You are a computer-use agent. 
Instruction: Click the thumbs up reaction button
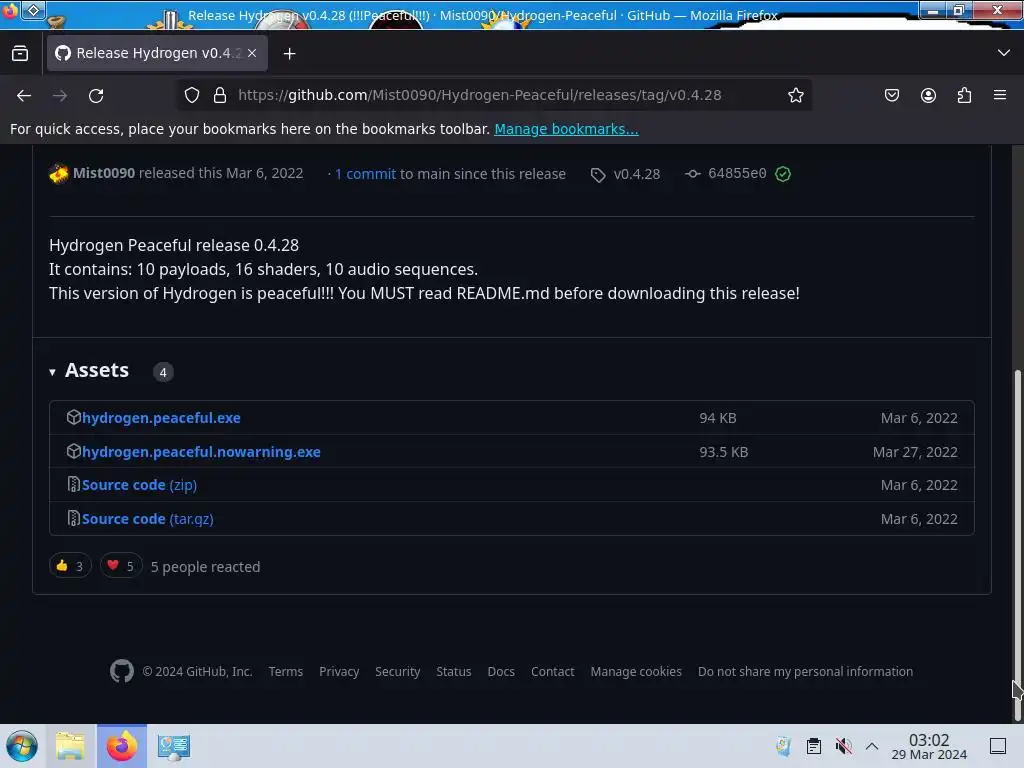[x=70, y=566]
